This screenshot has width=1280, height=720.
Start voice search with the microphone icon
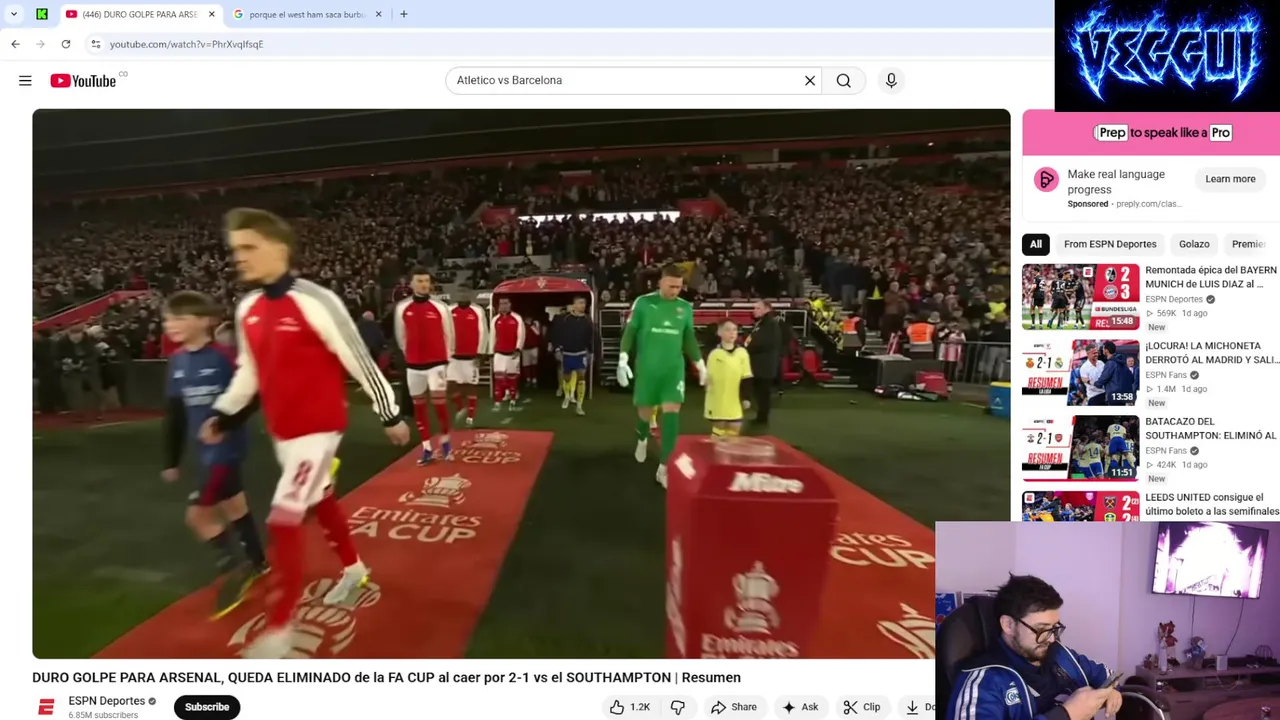tap(891, 81)
